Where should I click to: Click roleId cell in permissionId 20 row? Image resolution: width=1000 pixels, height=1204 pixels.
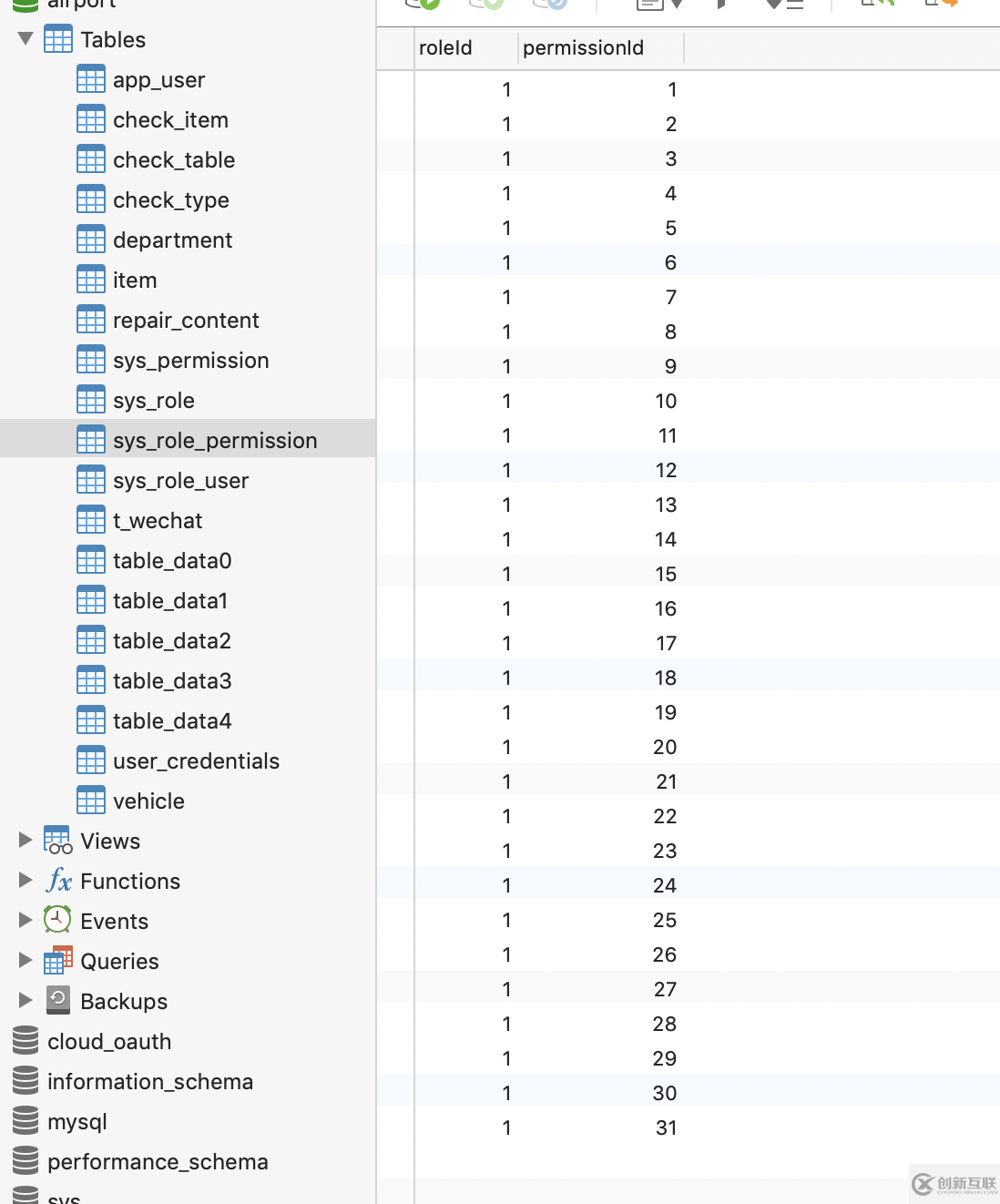coord(466,747)
